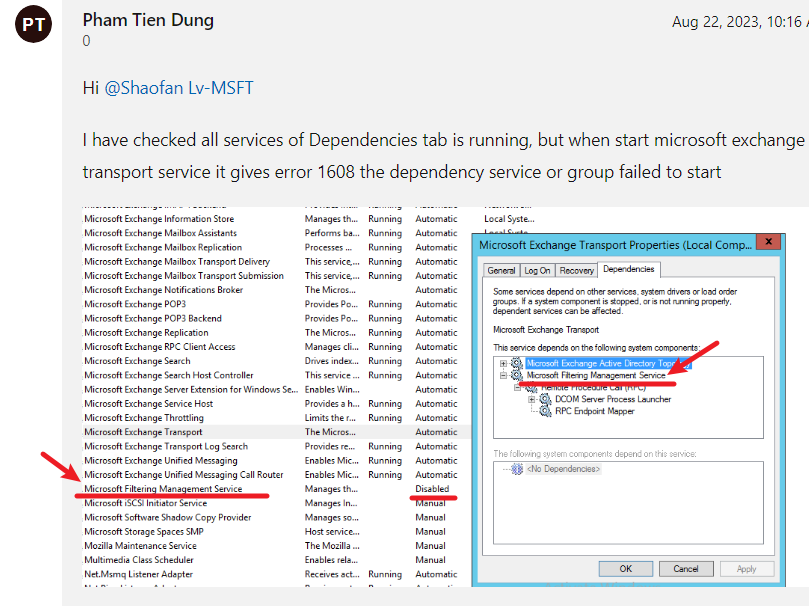The width and height of the screenshot is (809, 606).
Task: Switch to the General tab
Action: coord(501,270)
